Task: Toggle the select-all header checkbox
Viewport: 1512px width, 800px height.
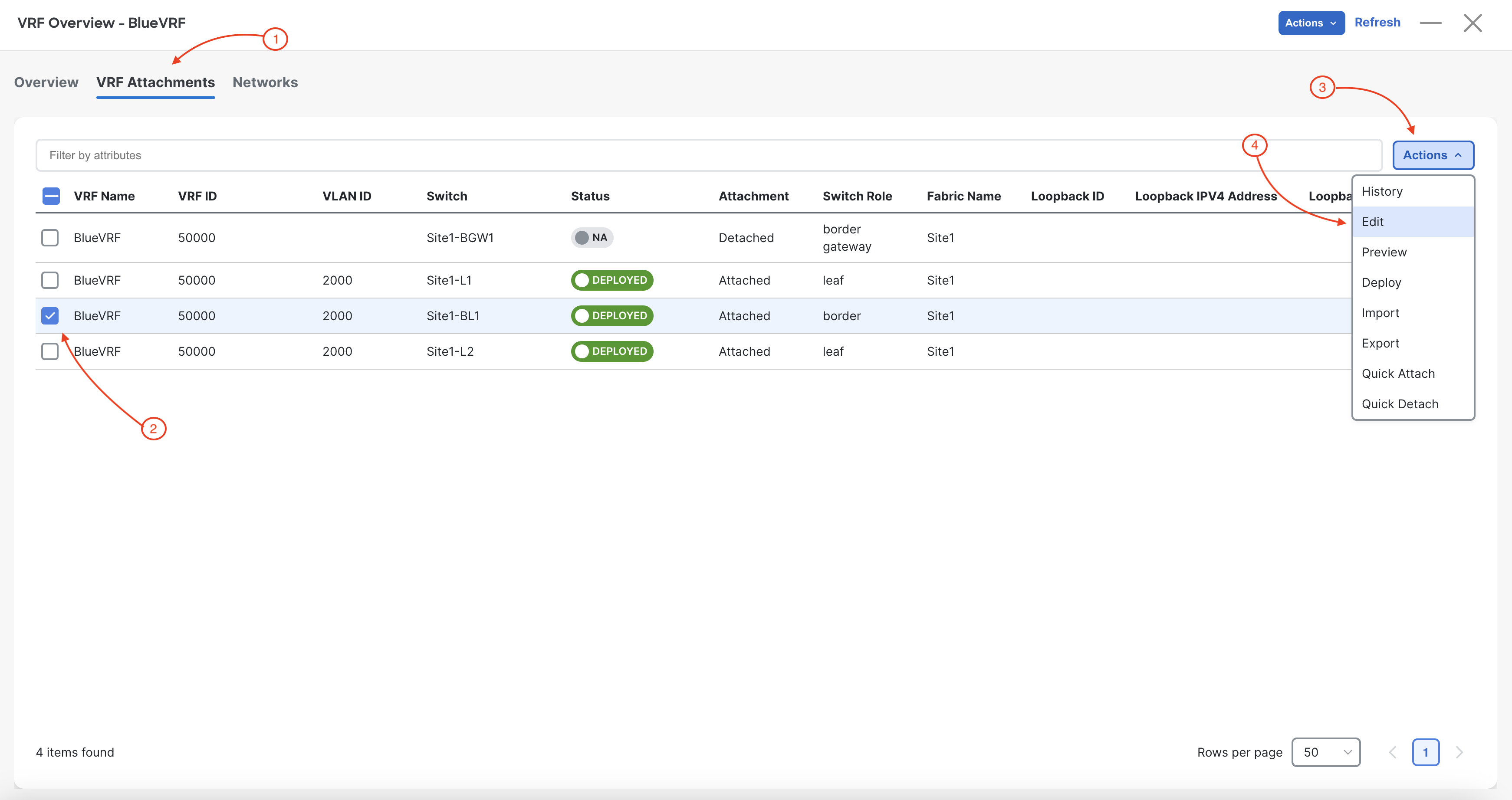Action: point(51,196)
